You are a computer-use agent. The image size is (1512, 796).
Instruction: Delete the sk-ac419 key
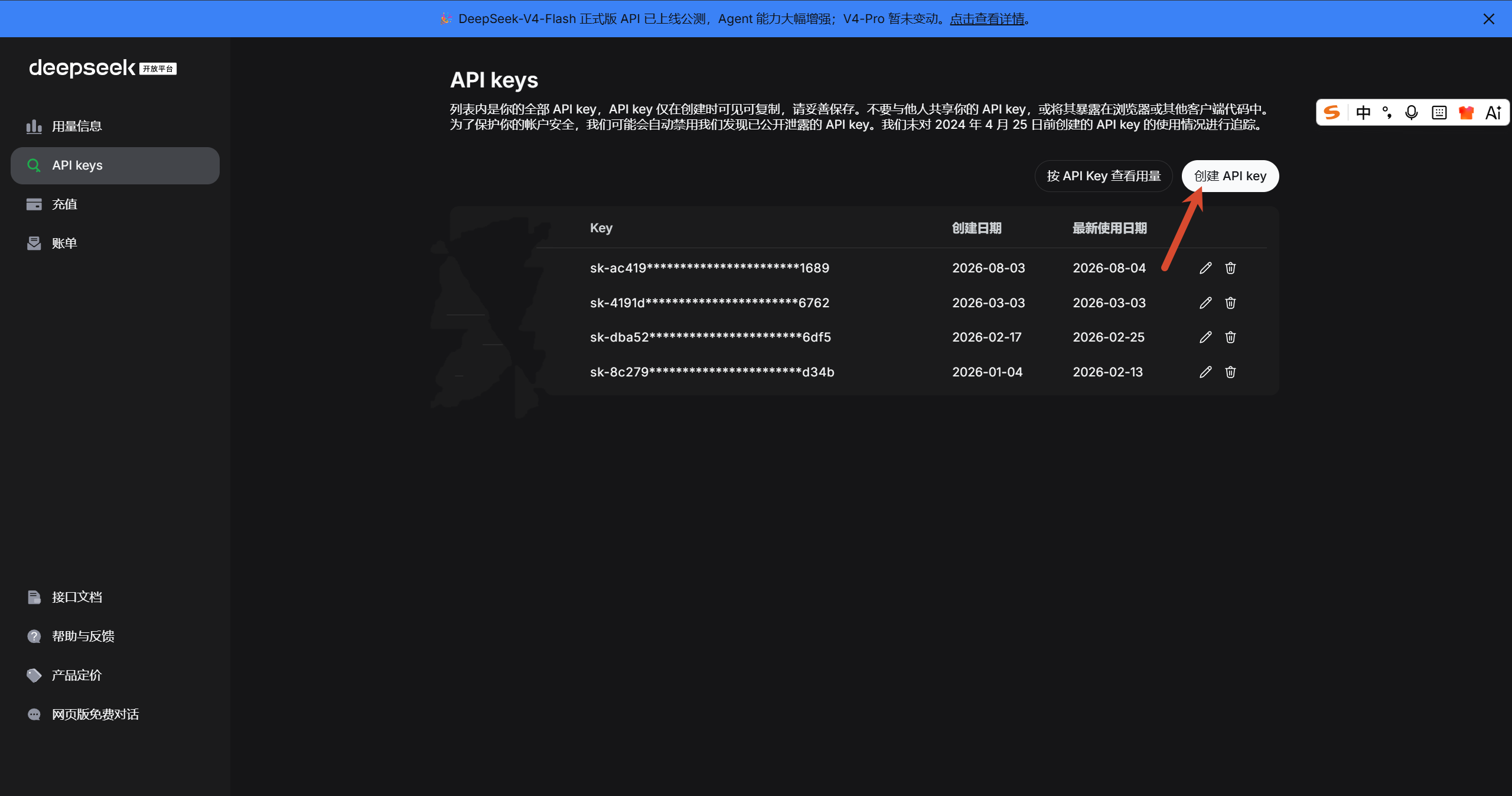point(1230,268)
